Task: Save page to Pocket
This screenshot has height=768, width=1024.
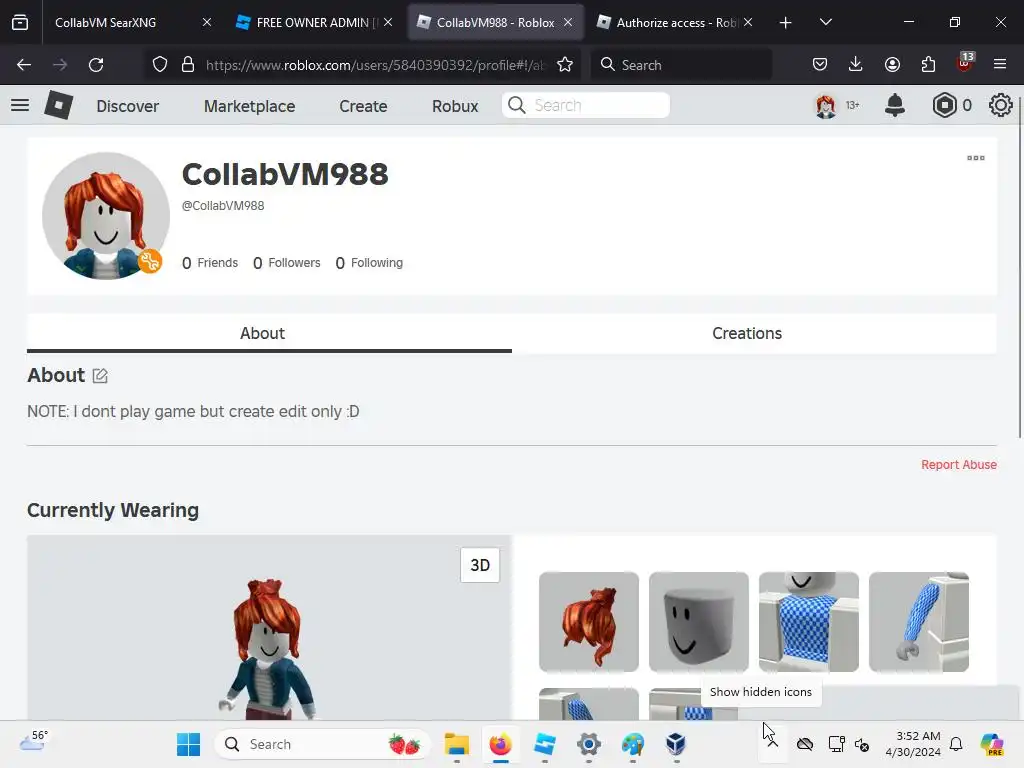Action: [x=820, y=65]
